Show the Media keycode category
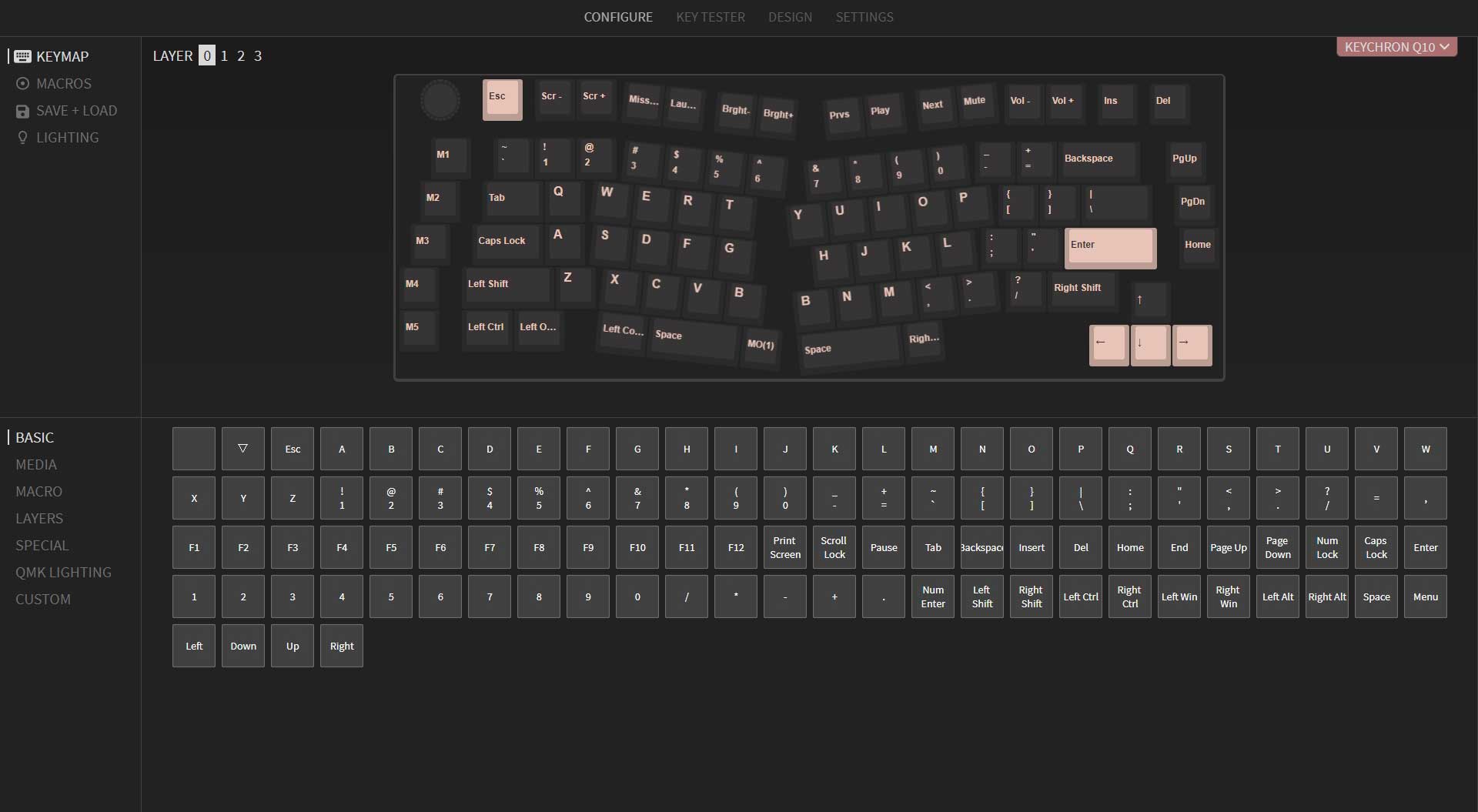The height and width of the screenshot is (812, 1478). point(36,465)
